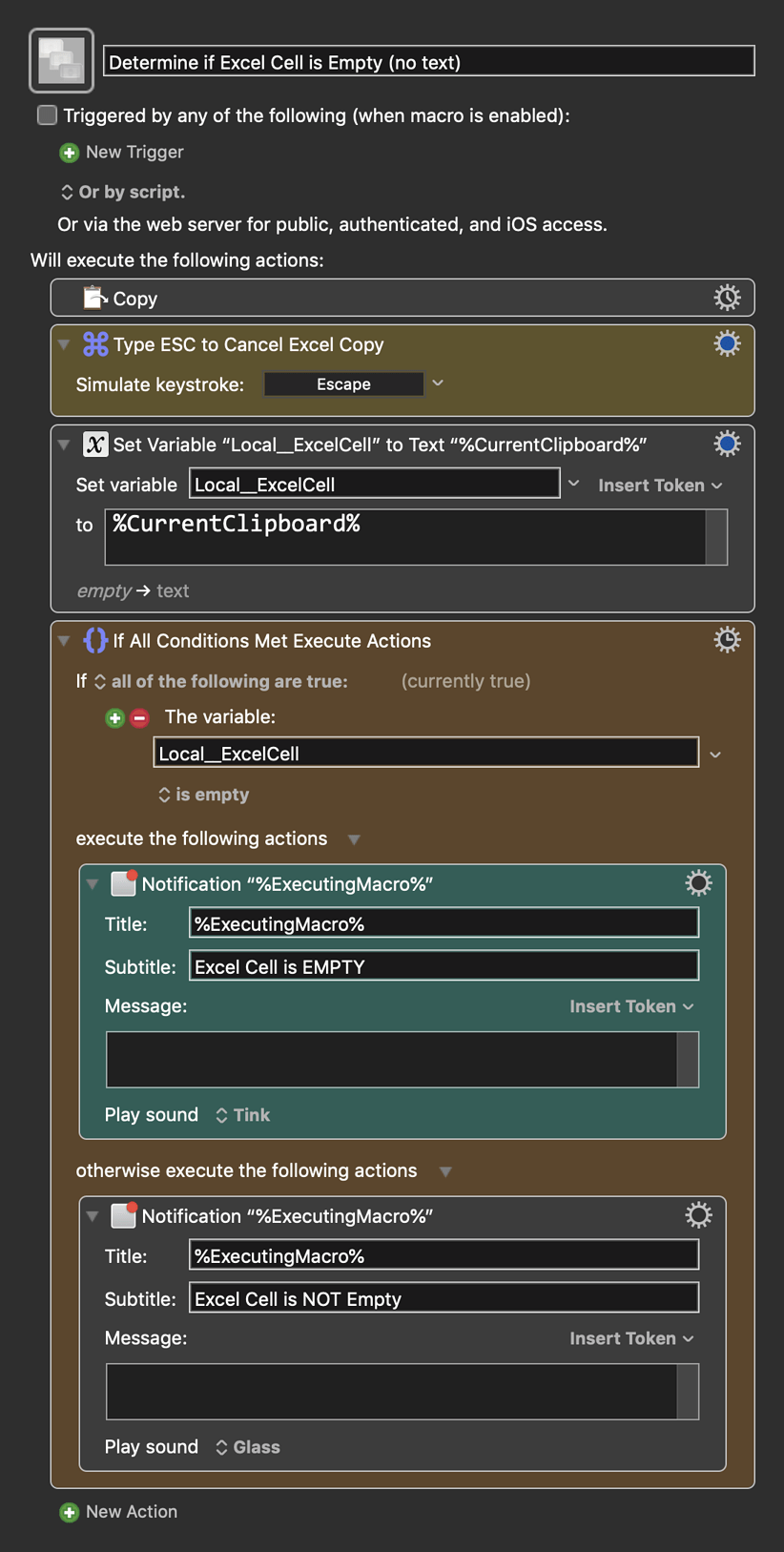The width and height of the screenshot is (784, 1552).
Task: Edit Title field of EMPTY notification
Action: (x=444, y=923)
